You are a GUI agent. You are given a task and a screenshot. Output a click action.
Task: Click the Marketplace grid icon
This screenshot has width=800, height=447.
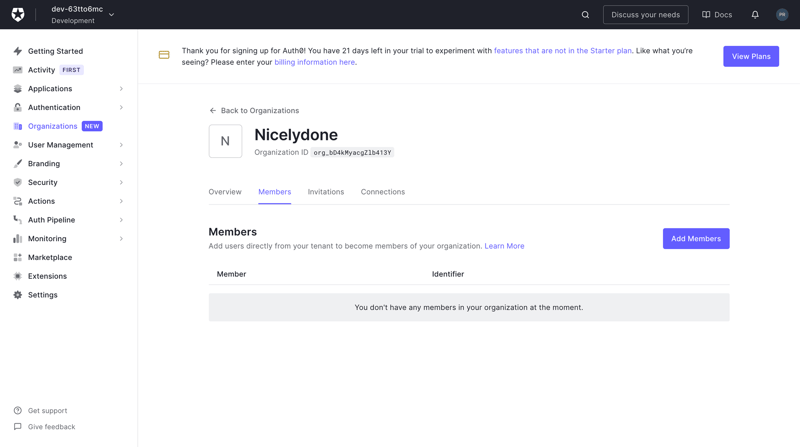pos(18,257)
